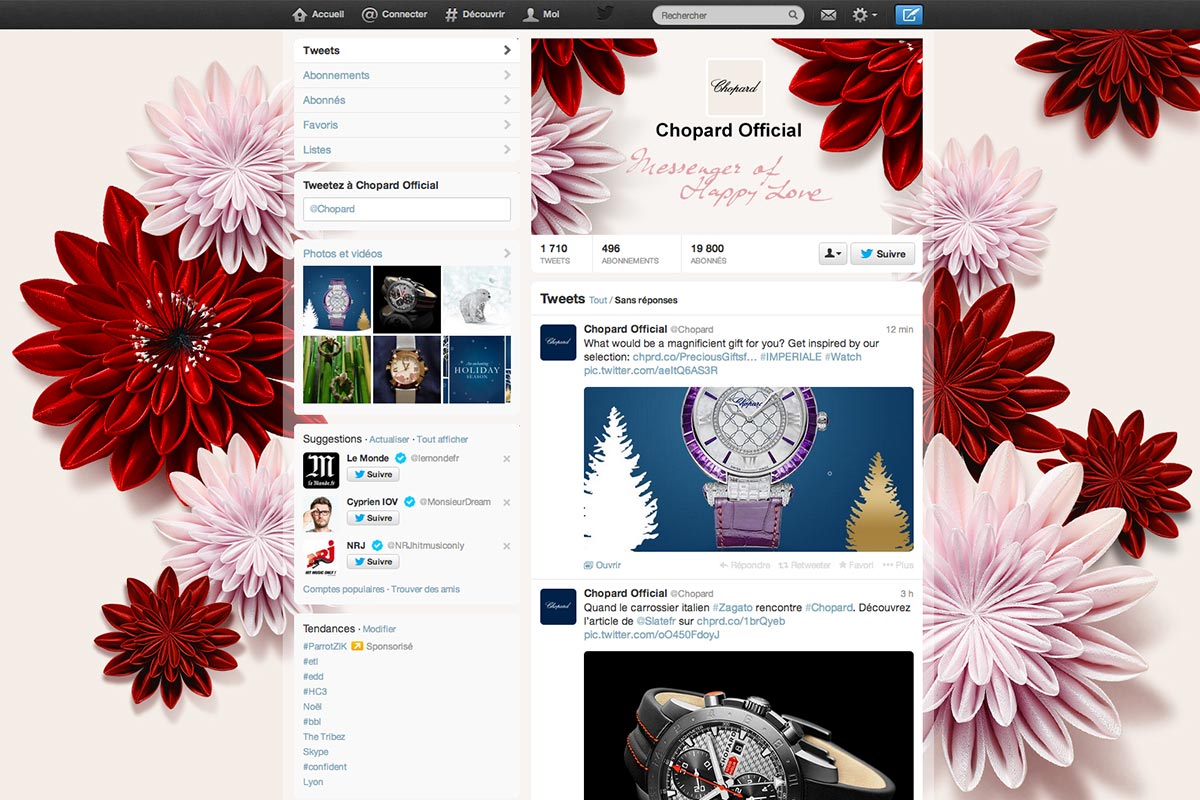Click Modifier next to Tendances

[379, 629]
